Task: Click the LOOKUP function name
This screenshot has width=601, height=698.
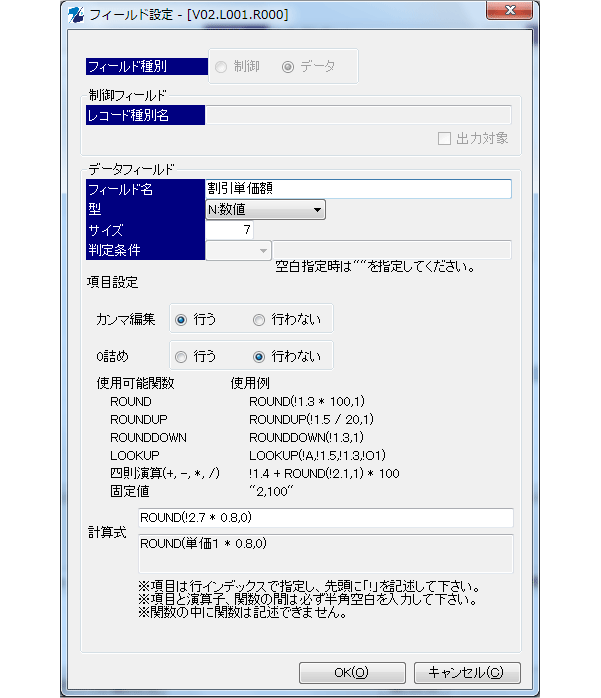Action: tap(135, 455)
